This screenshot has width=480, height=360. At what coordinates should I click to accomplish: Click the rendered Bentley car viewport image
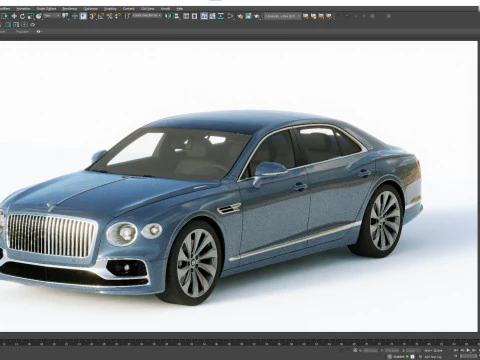(239, 186)
